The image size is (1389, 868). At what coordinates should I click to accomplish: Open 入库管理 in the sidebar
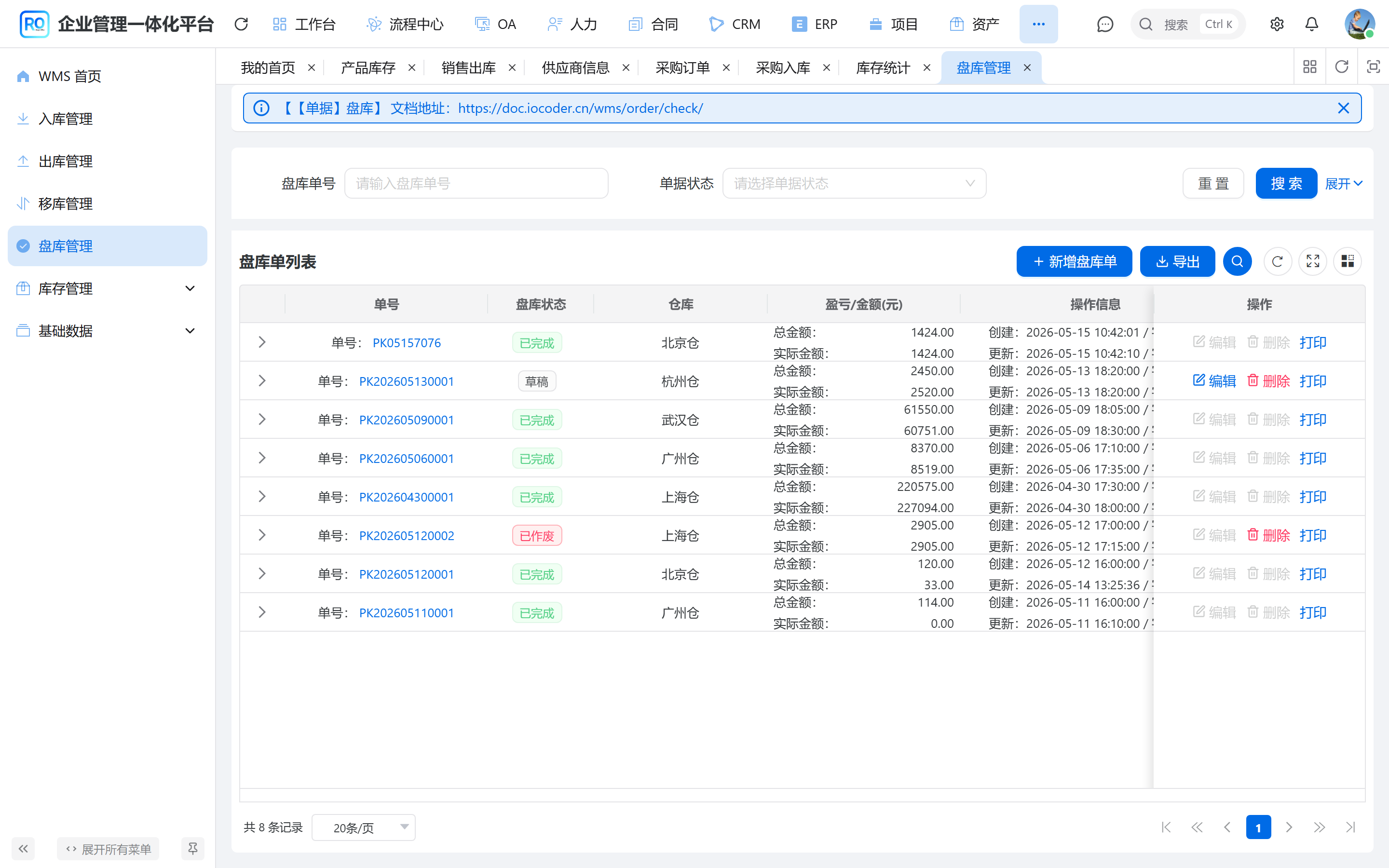pyautogui.click(x=108, y=119)
